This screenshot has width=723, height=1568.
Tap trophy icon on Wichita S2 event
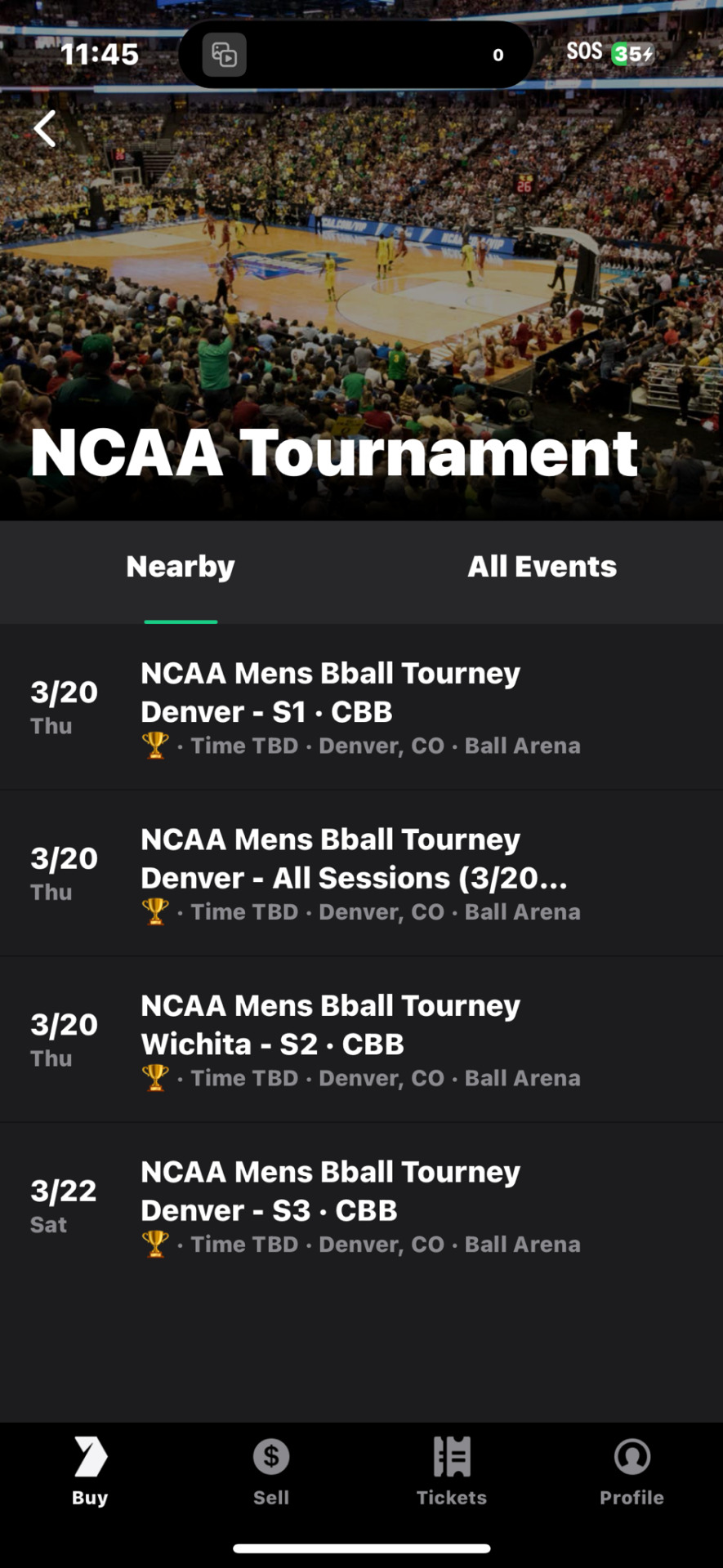tap(155, 1077)
